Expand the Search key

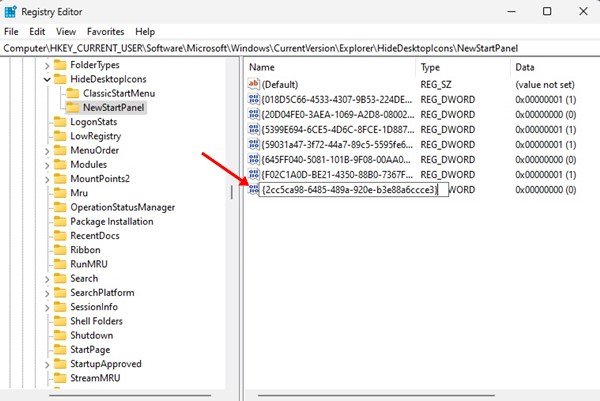click(47, 279)
